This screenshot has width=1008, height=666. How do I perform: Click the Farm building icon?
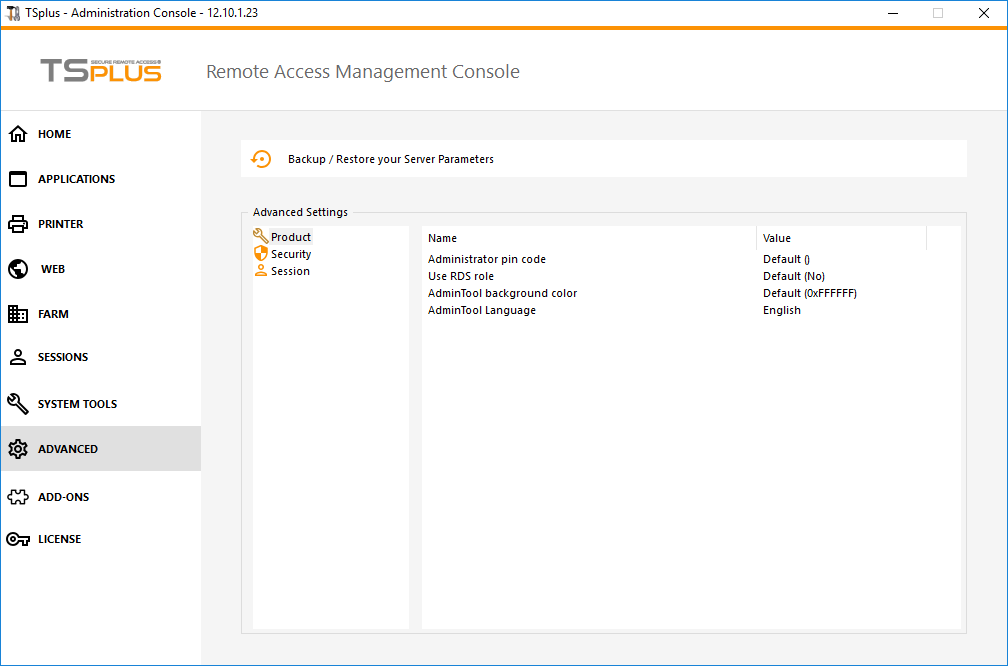(x=18, y=314)
